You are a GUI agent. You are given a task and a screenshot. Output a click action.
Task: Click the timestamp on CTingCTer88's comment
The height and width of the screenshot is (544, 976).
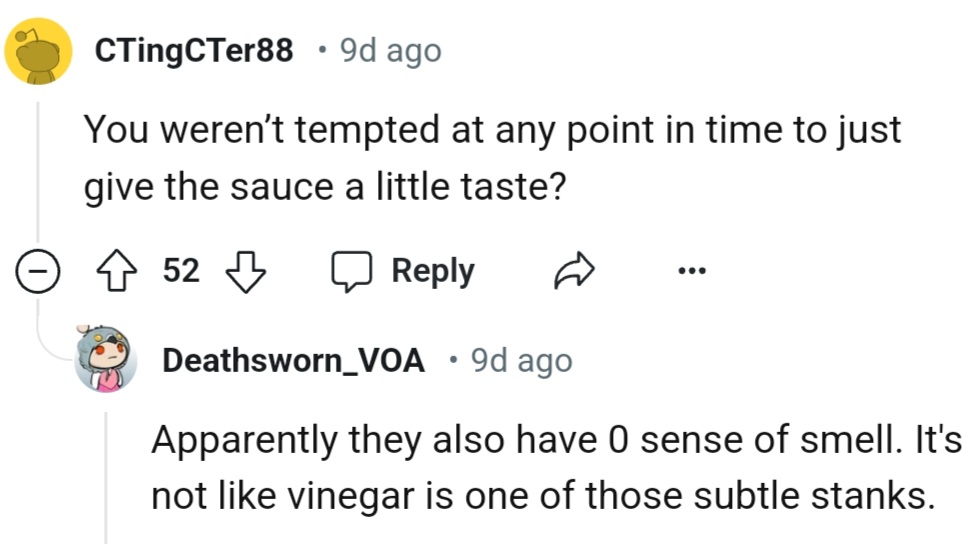(x=391, y=51)
